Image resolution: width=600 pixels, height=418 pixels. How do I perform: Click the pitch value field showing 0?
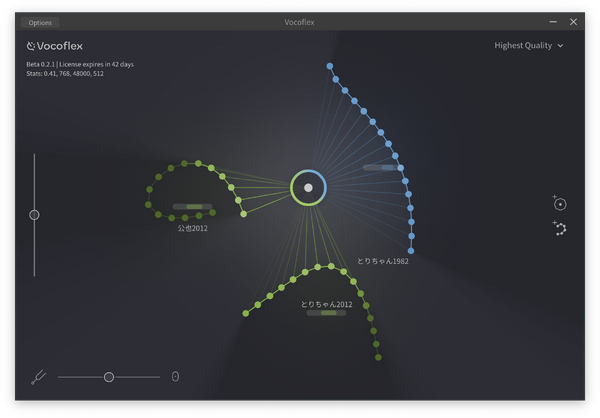pyautogui.click(x=175, y=377)
